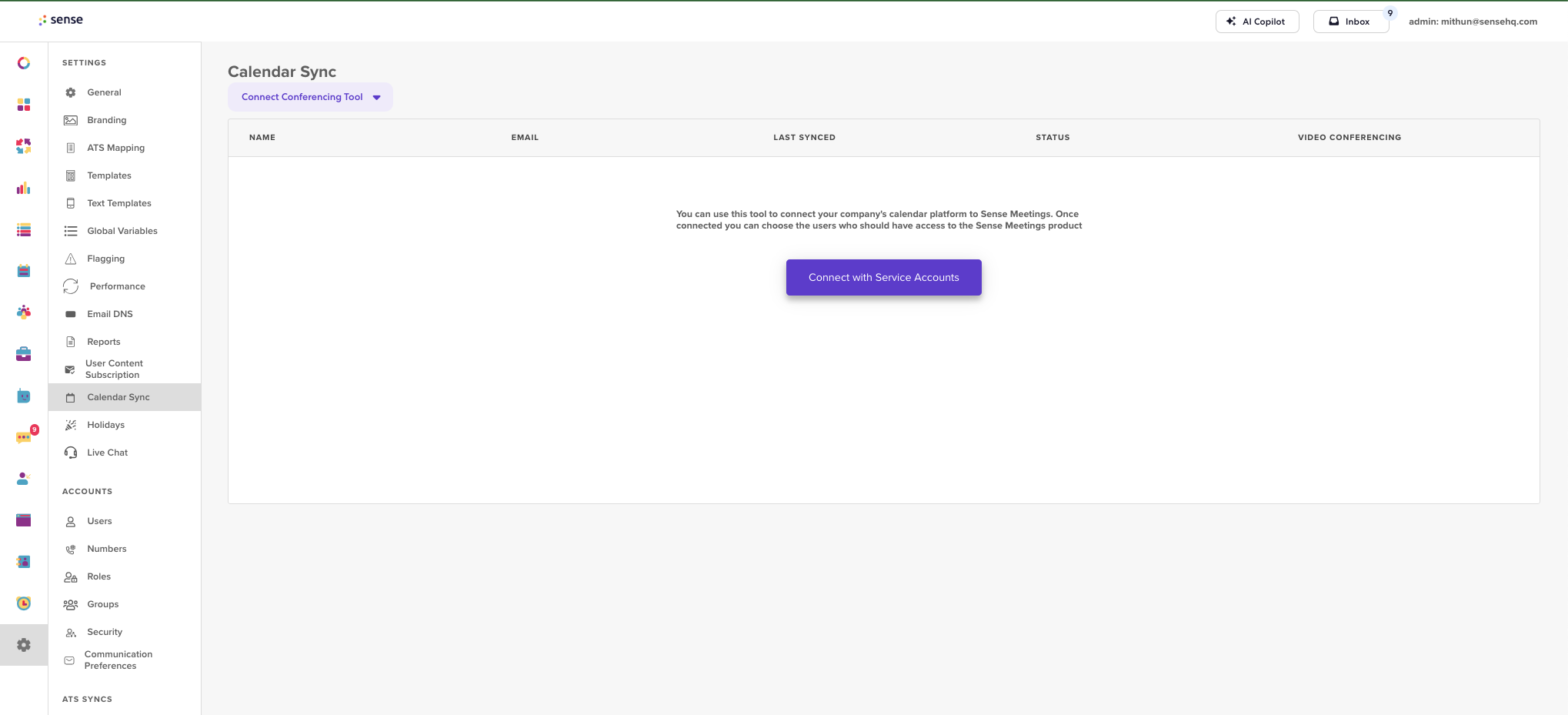Click the STATUS column header

(1053, 138)
